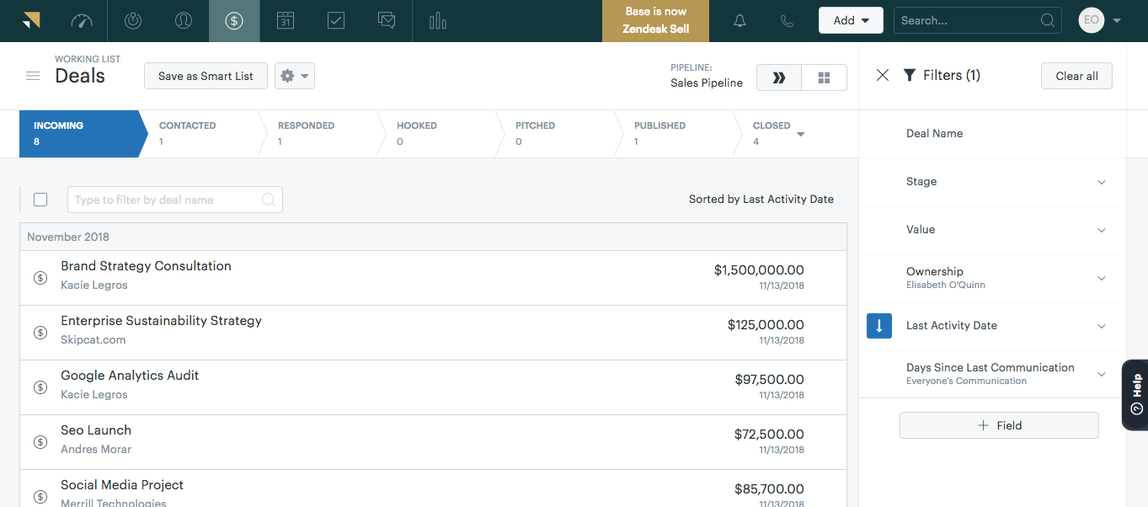Open the Contacts person icon
The image size is (1148, 507).
point(183,21)
